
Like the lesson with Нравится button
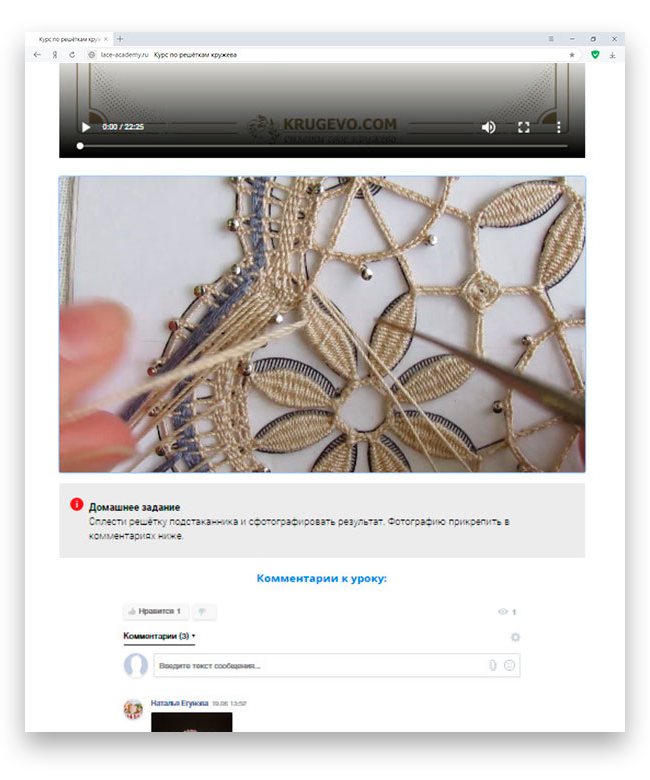pyautogui.click(x=156, y=611)
